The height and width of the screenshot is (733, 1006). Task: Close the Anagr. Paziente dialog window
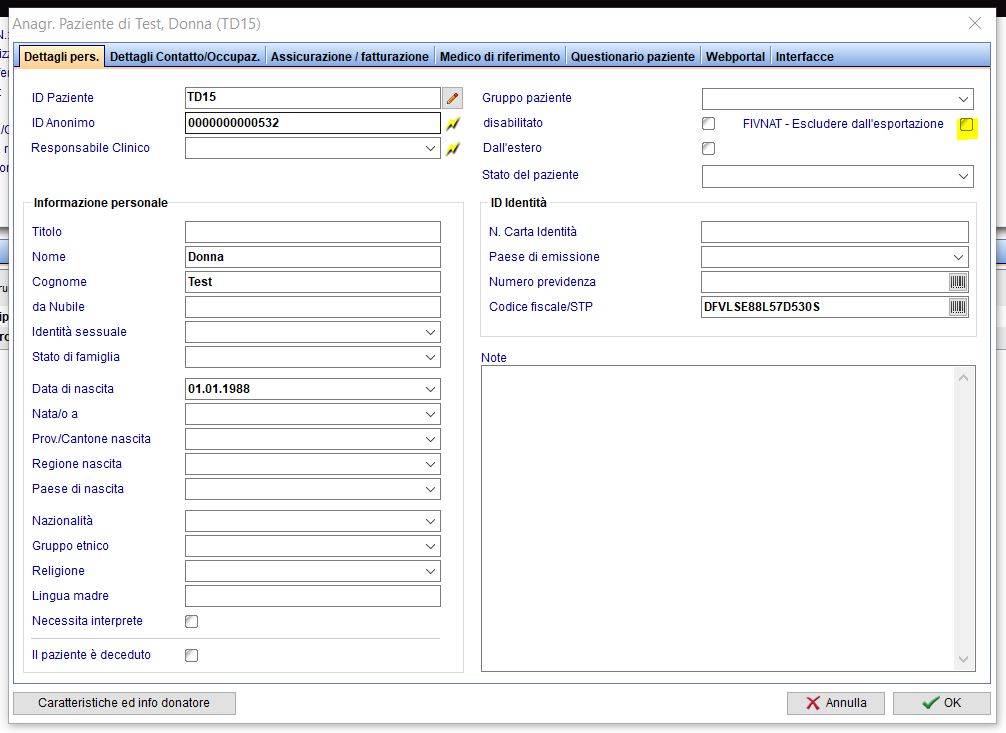coord(975,23)
